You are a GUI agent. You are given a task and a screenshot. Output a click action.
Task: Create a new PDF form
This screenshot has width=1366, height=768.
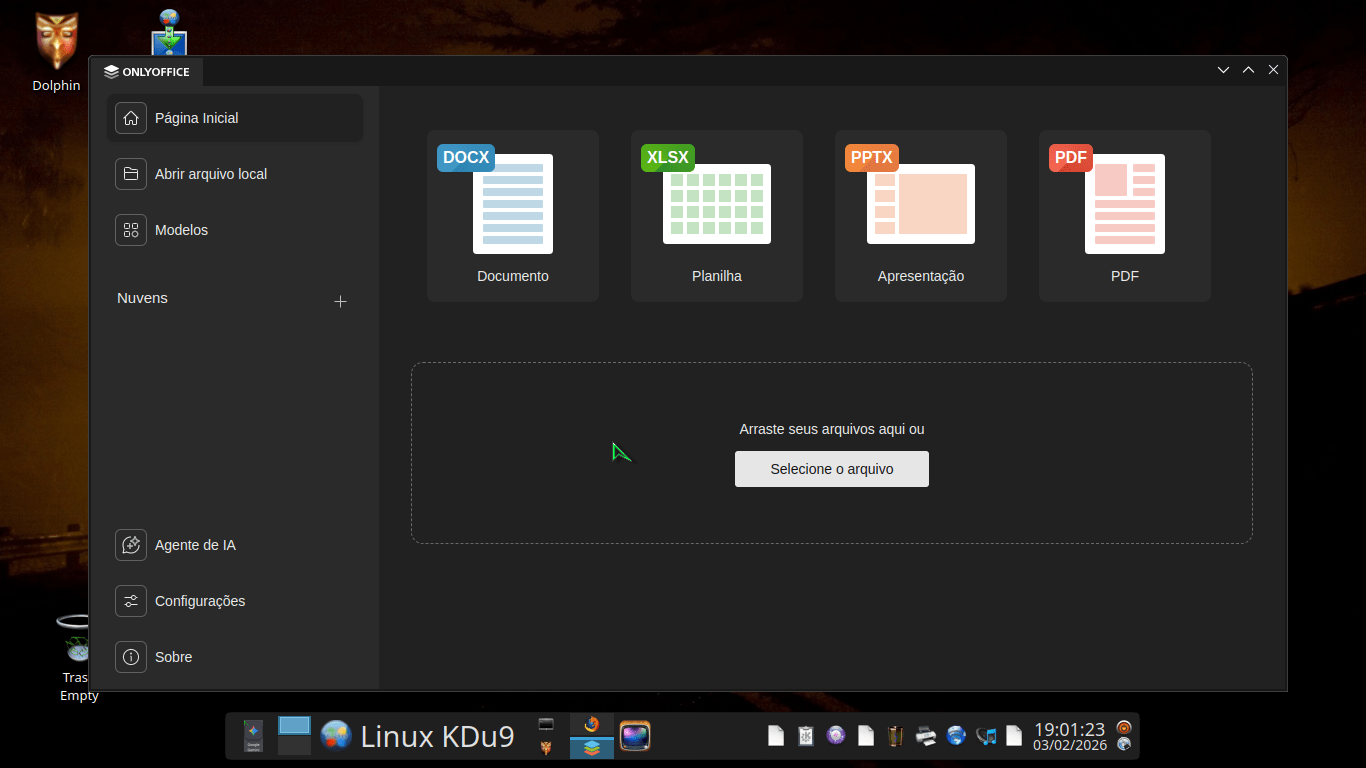[1125, 215]
